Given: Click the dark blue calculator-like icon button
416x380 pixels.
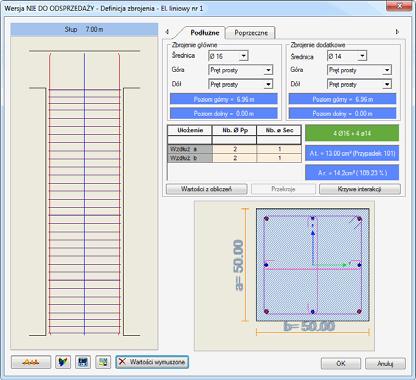Looking at the screenshot, I should click(83, 362).
